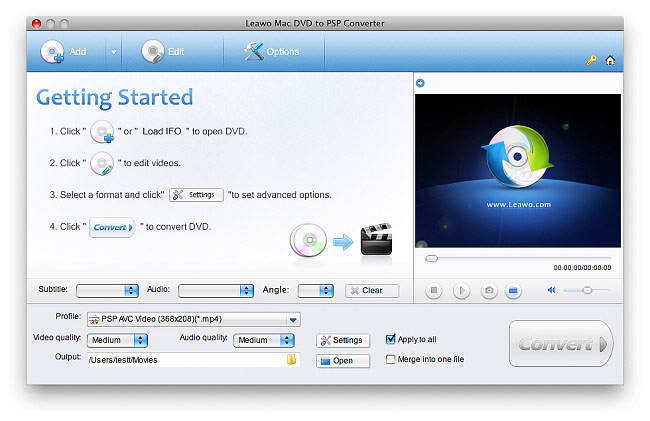Viewport: 650px width, 421px height.
Task: Click the edit video disc icon in step 2
Action: 102,164
